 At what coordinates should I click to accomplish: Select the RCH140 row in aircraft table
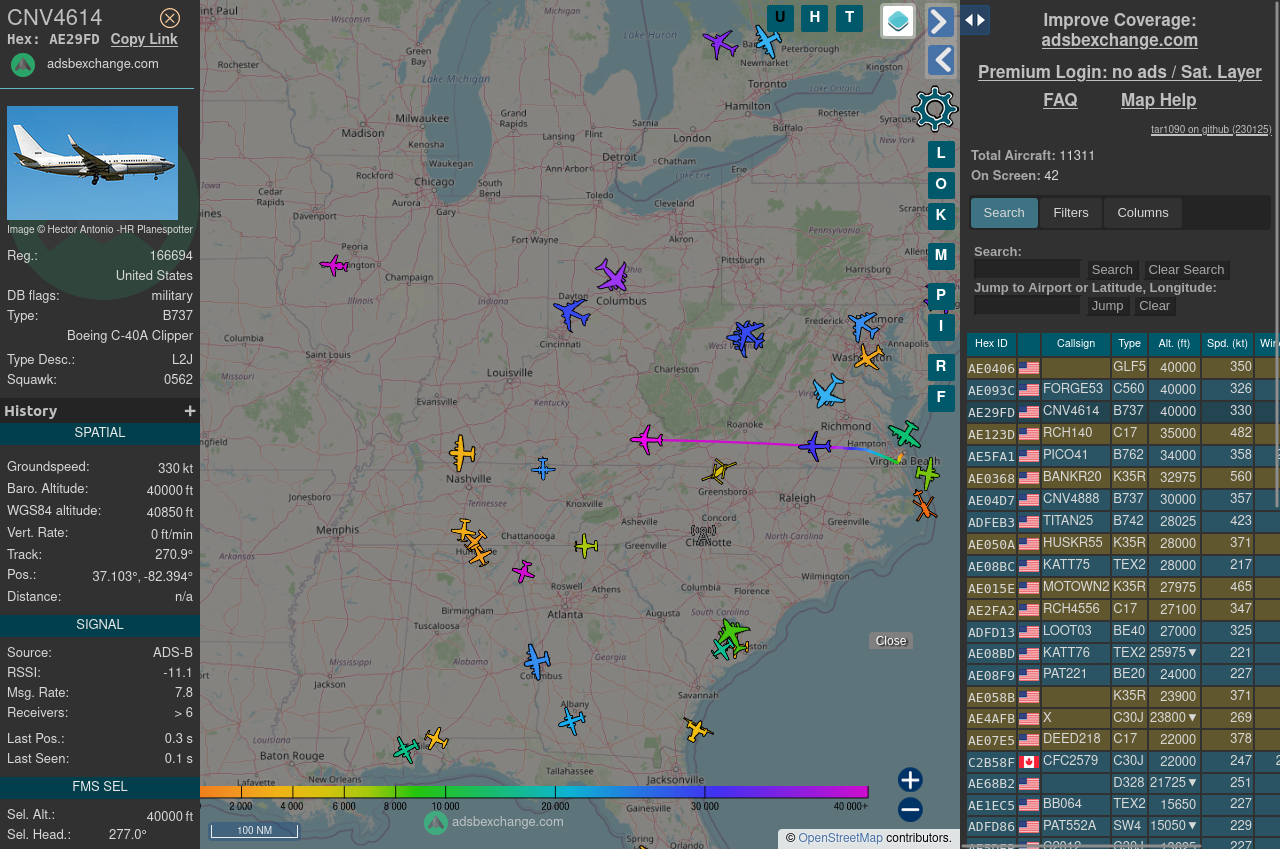(x=1123, y=434)
